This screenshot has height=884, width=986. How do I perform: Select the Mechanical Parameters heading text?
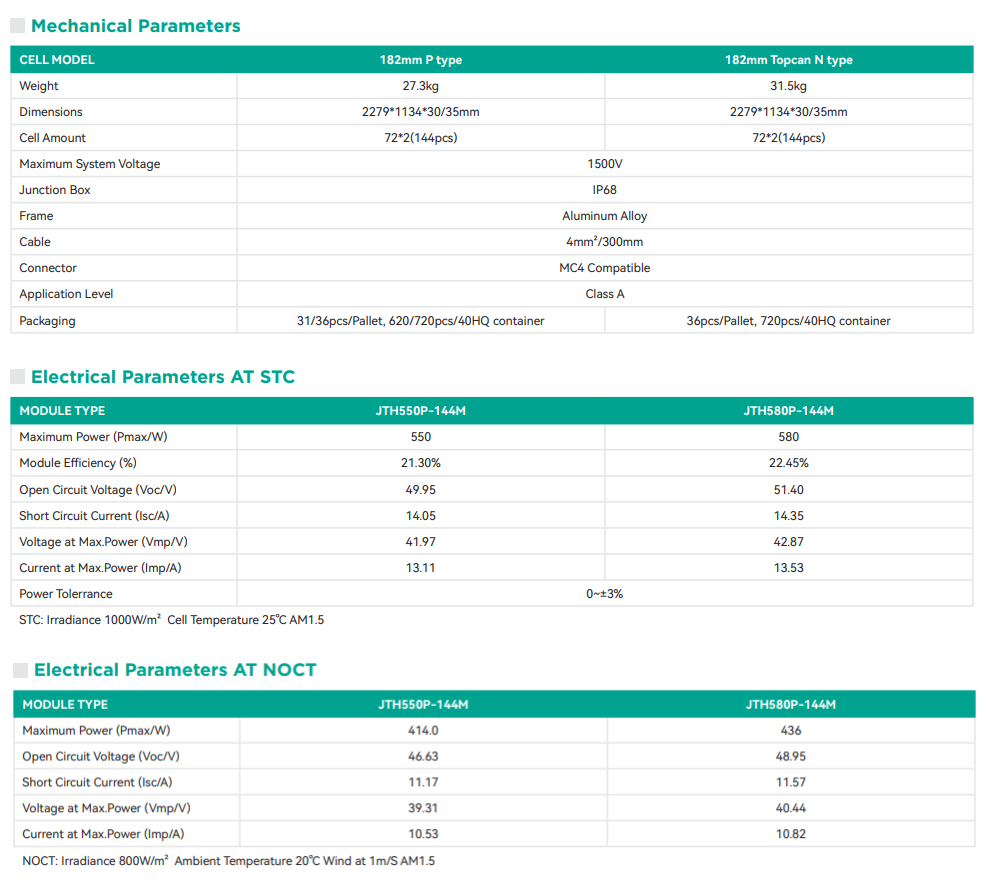(x=136, y=26)
